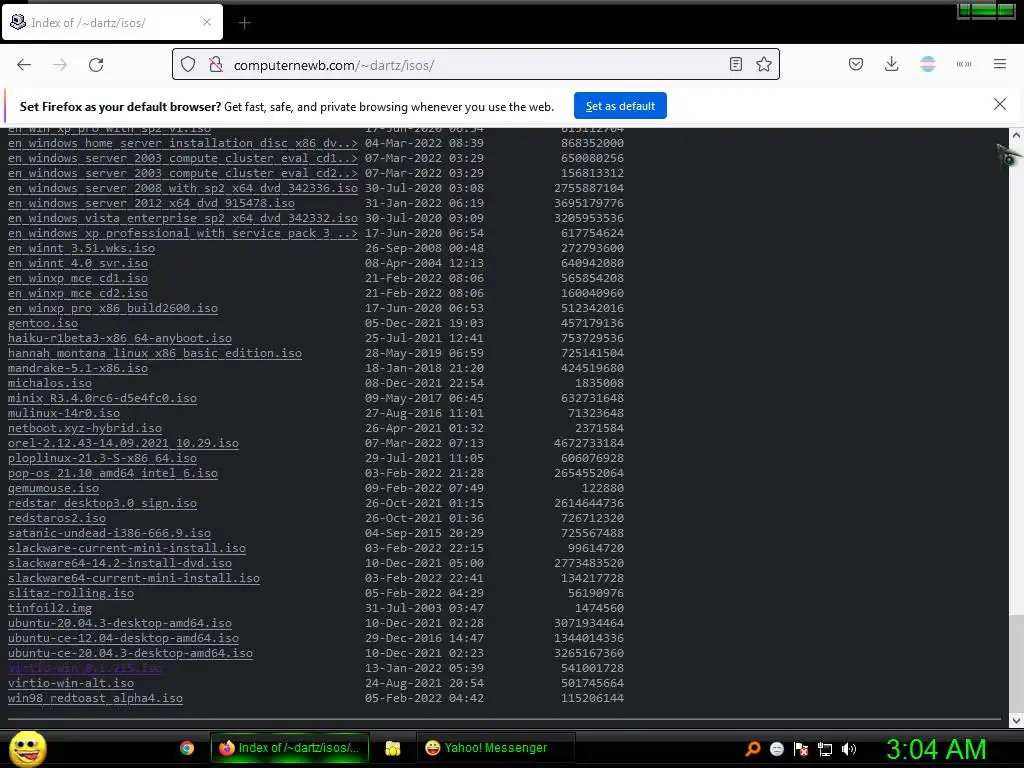Download en_winxp_mce_cd2.iso

78,293
